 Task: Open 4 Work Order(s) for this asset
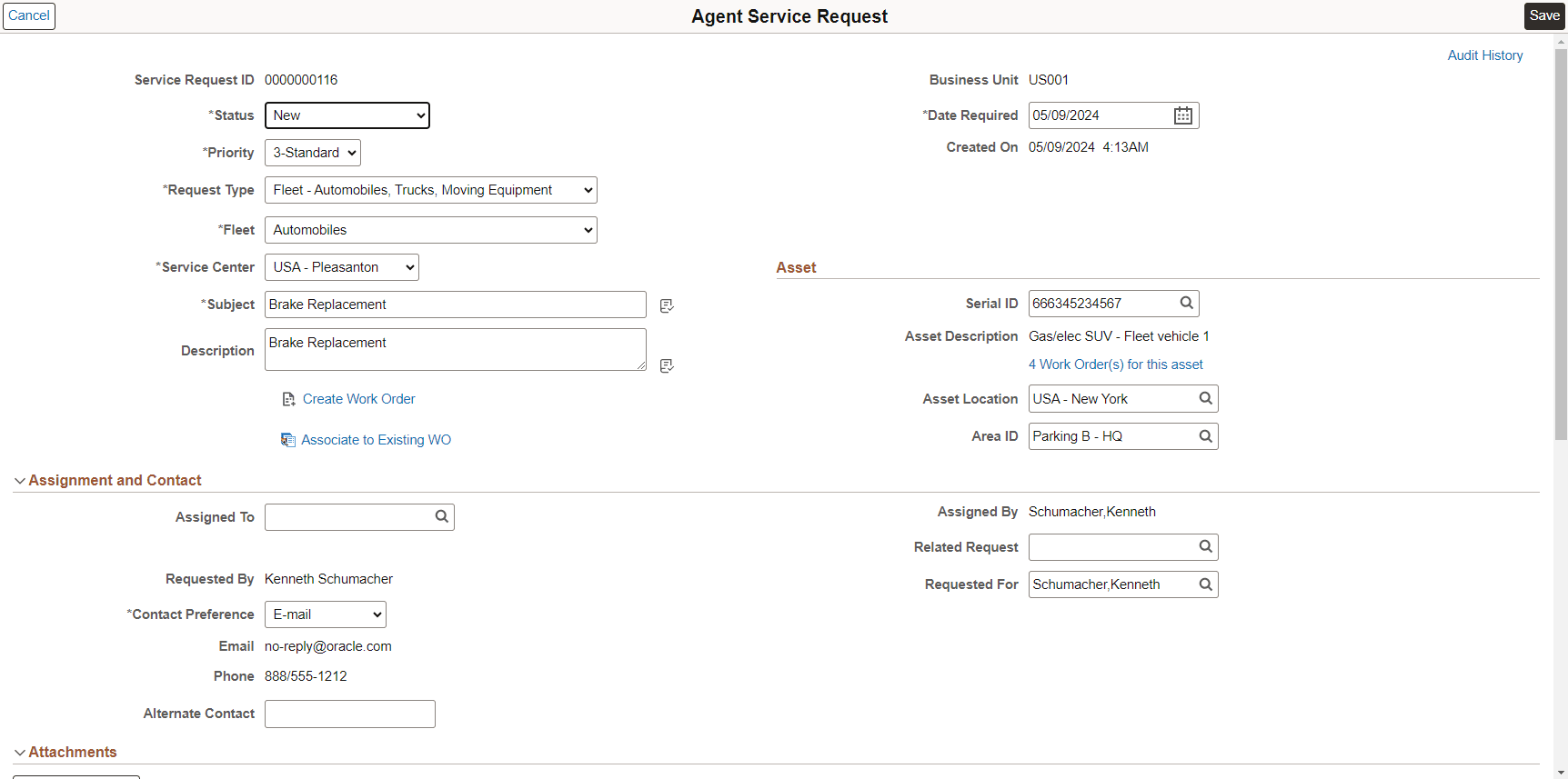tap(1115, 365)
